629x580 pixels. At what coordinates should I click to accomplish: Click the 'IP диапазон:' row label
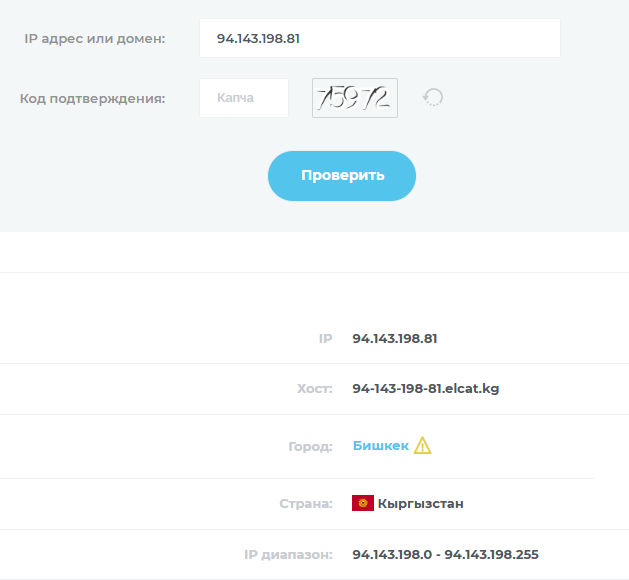[x=288, y=555]
